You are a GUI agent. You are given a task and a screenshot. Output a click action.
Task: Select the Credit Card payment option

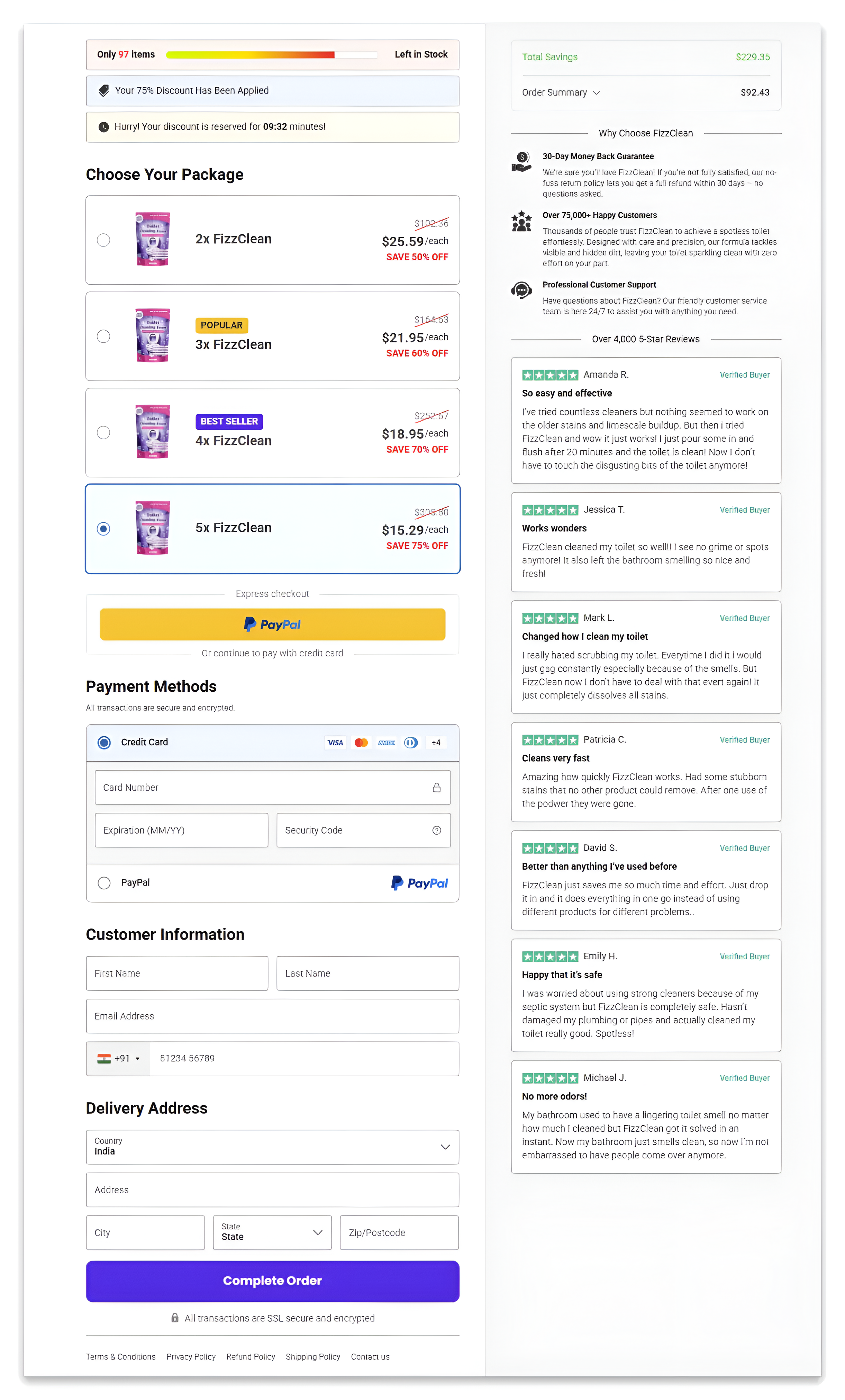104,742
